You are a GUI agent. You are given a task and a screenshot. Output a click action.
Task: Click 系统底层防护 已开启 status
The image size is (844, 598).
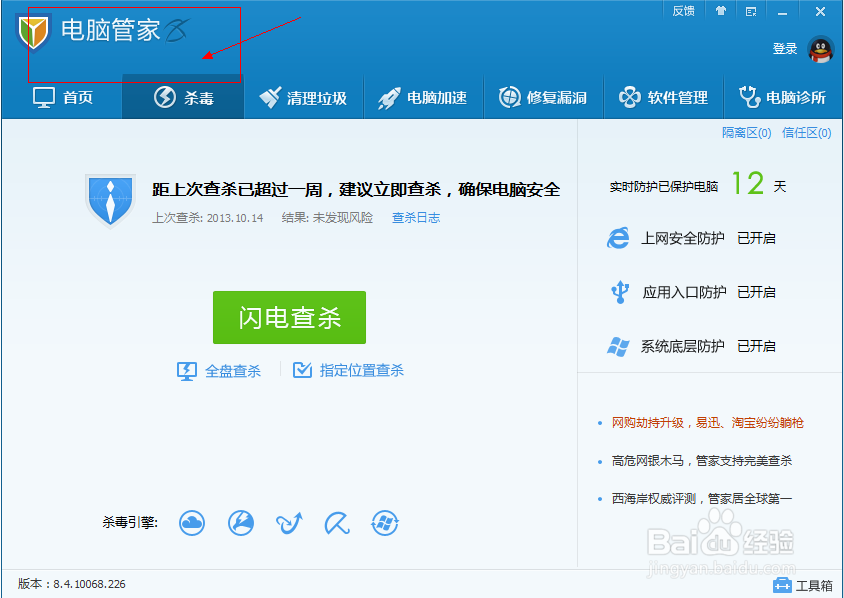tap(756, 346)
